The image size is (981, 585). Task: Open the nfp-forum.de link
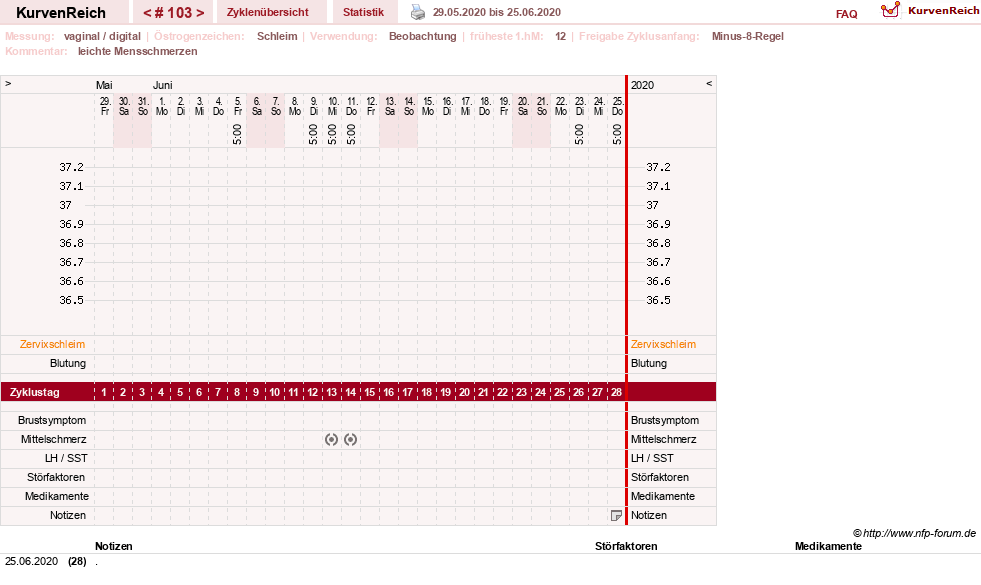[x=919, y=533]
